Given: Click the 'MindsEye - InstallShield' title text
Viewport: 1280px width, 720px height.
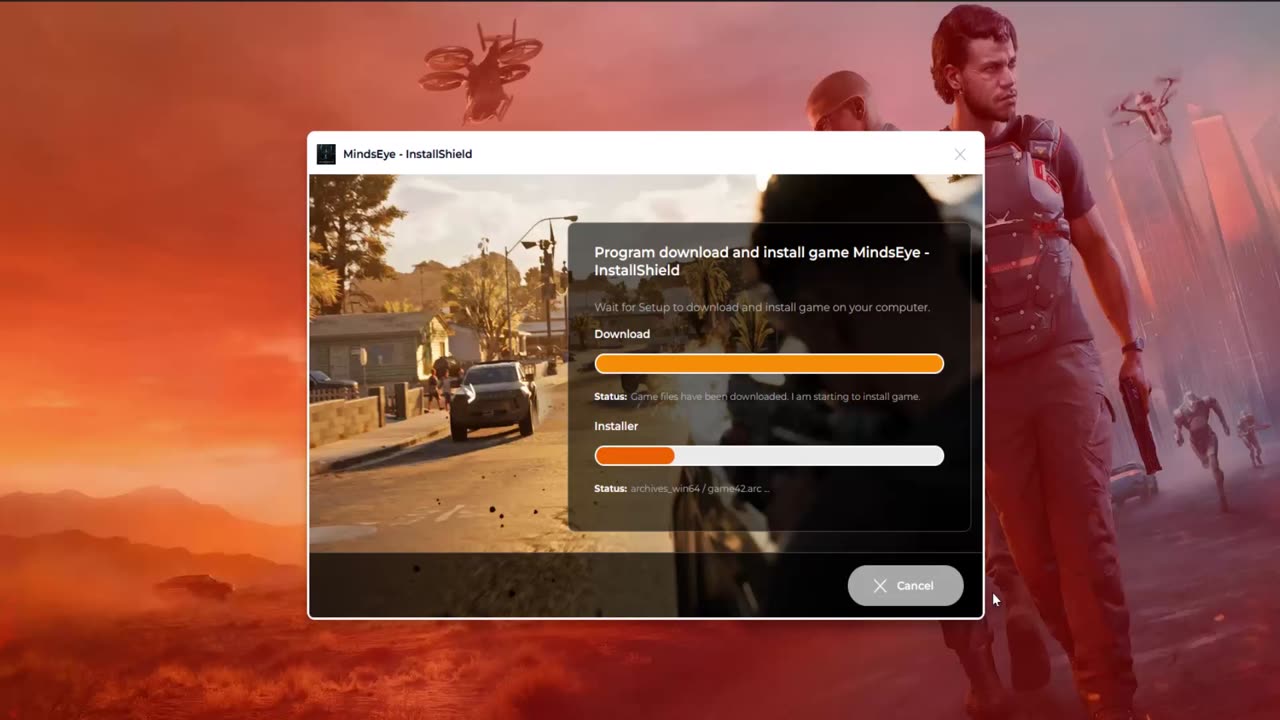Looking at the screenshot, I should coord(407,154).
